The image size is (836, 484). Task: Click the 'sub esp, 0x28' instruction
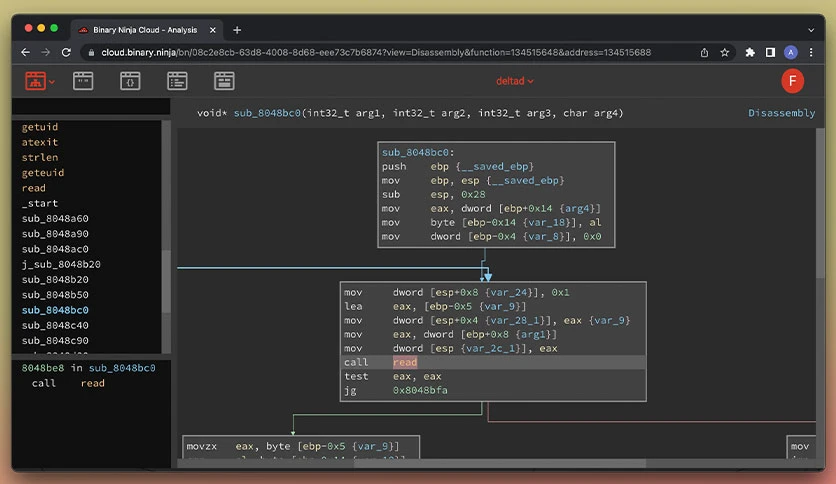tap(433, 195)
